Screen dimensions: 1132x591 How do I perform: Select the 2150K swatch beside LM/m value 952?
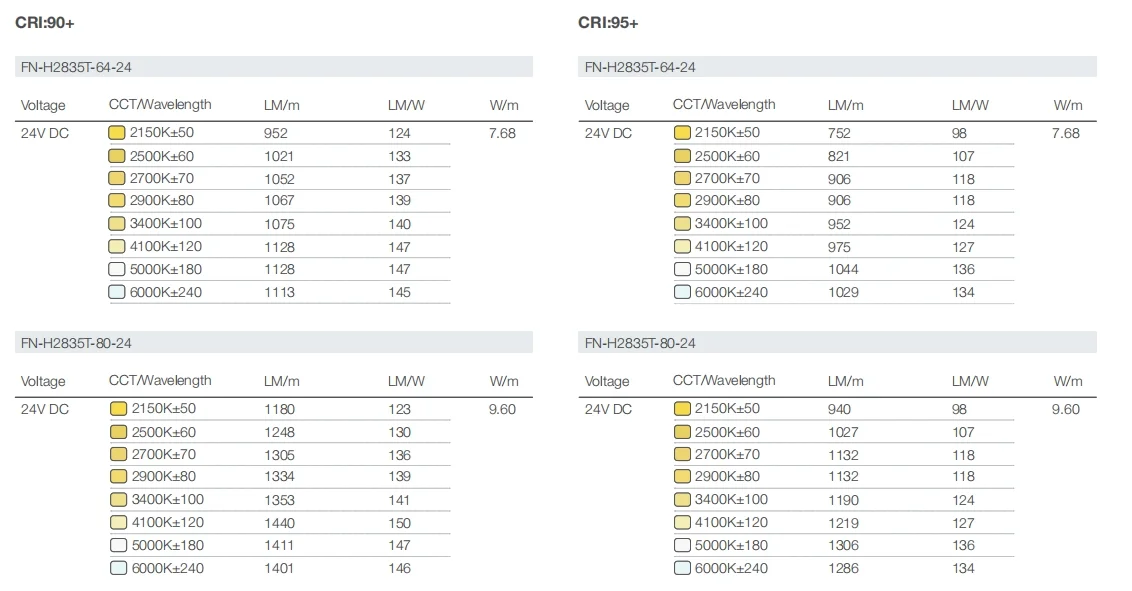[x=117, y=133]
